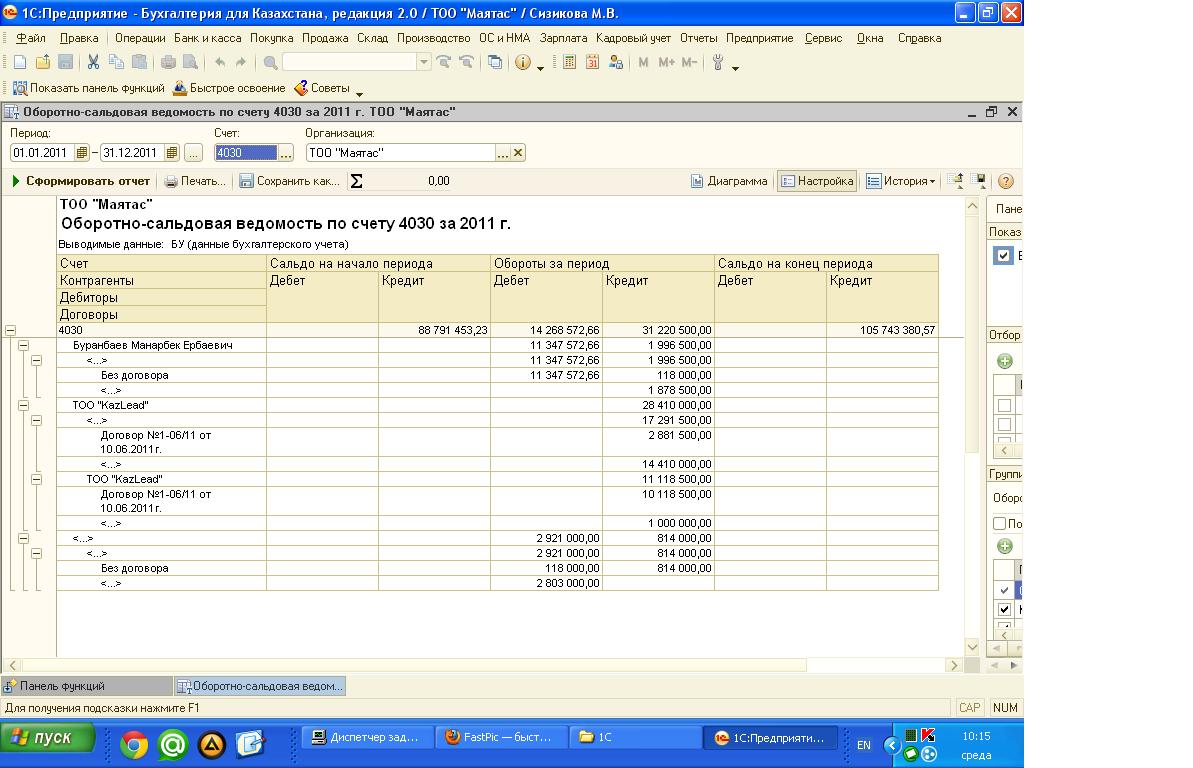The width and height of the screenshot is (1193, 768).
Task: Click the green add icon under Отбор
Action: [x=1005, y=361]
